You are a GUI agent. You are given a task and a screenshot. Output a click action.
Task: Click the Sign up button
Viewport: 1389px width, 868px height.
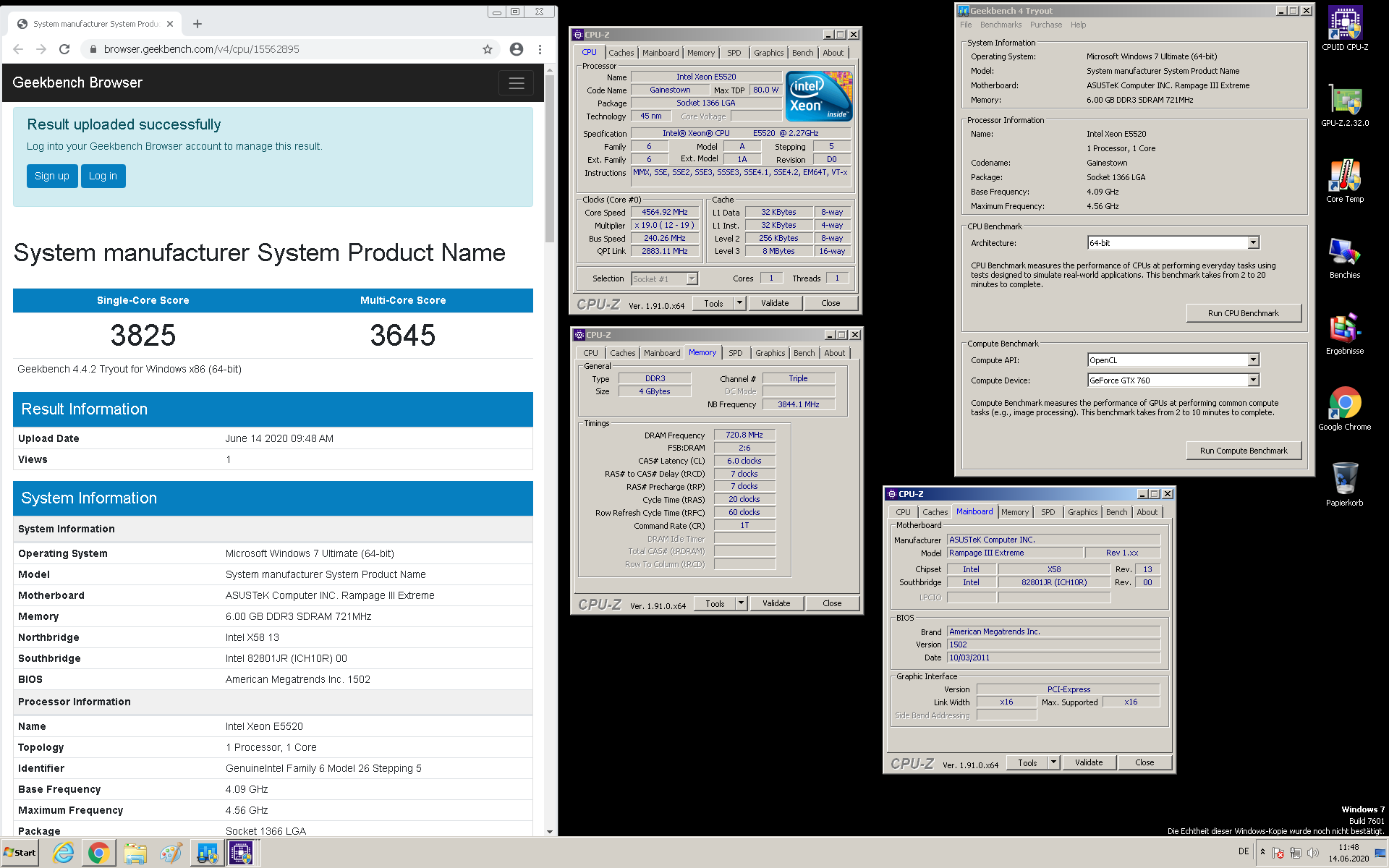tap(52, 176)
